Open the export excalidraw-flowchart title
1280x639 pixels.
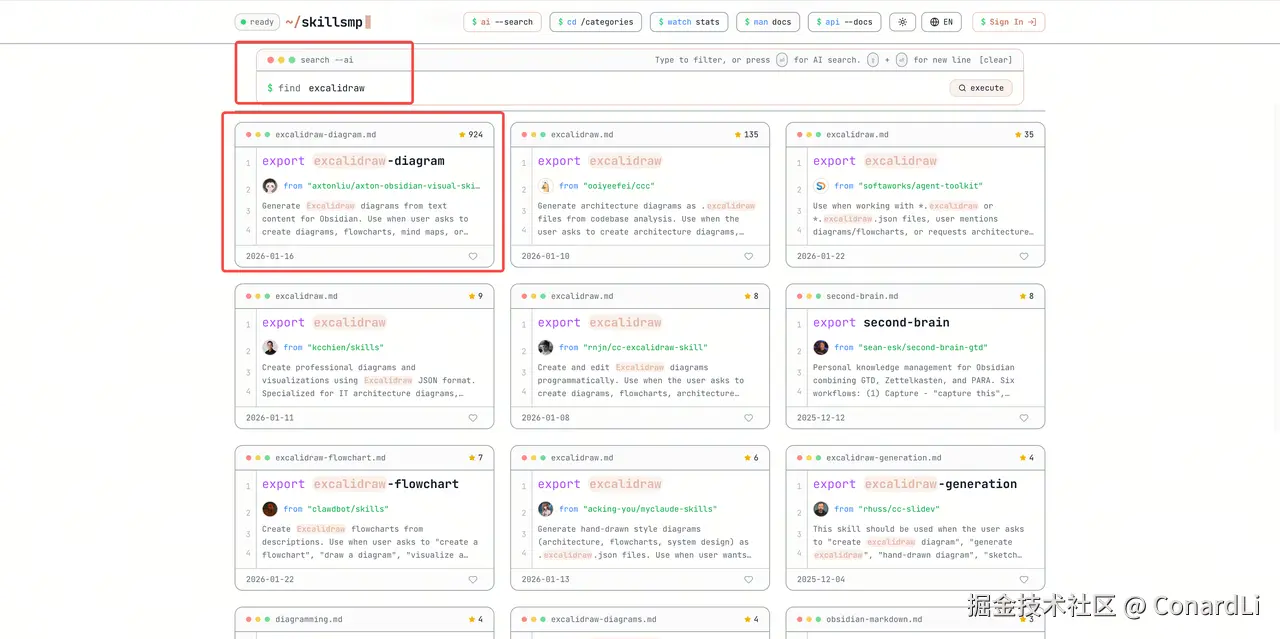[x=360, y=484]
